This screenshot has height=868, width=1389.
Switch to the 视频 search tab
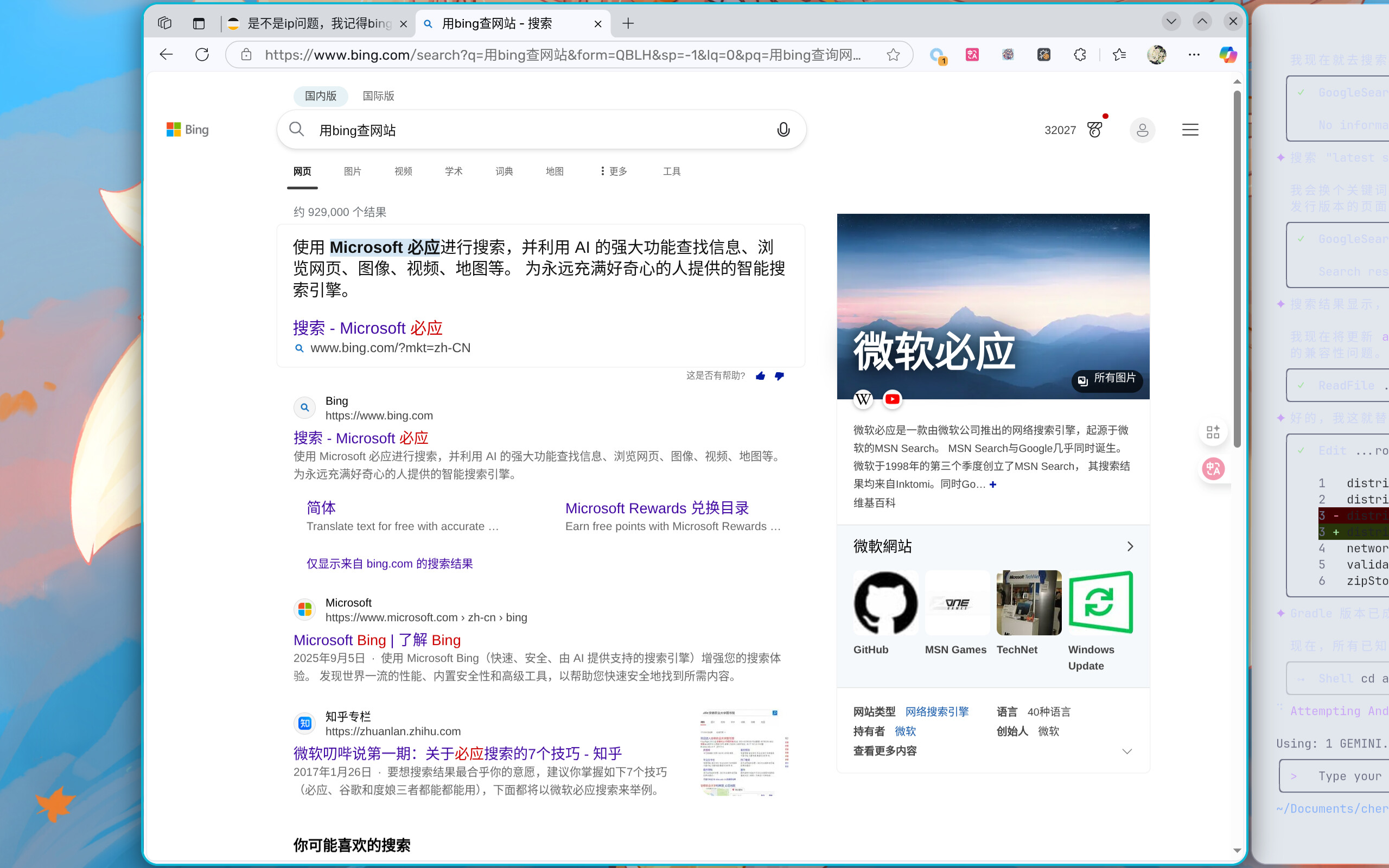pyautogui.click(x=403, y=171)
